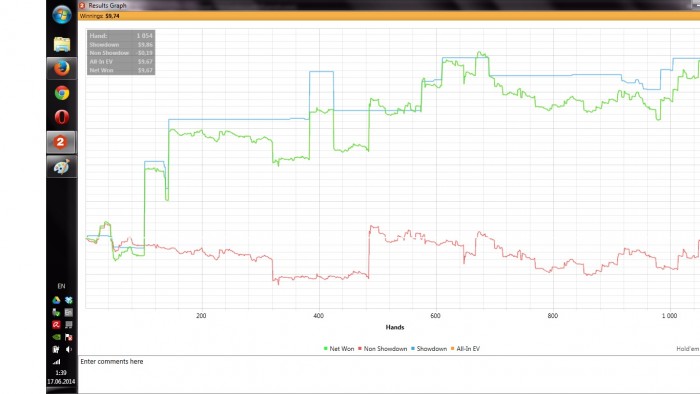Click the Hand: 1 054 stat row
This screenshot has height=394, width=700.
pyautogui.click(x=121, y=36)
